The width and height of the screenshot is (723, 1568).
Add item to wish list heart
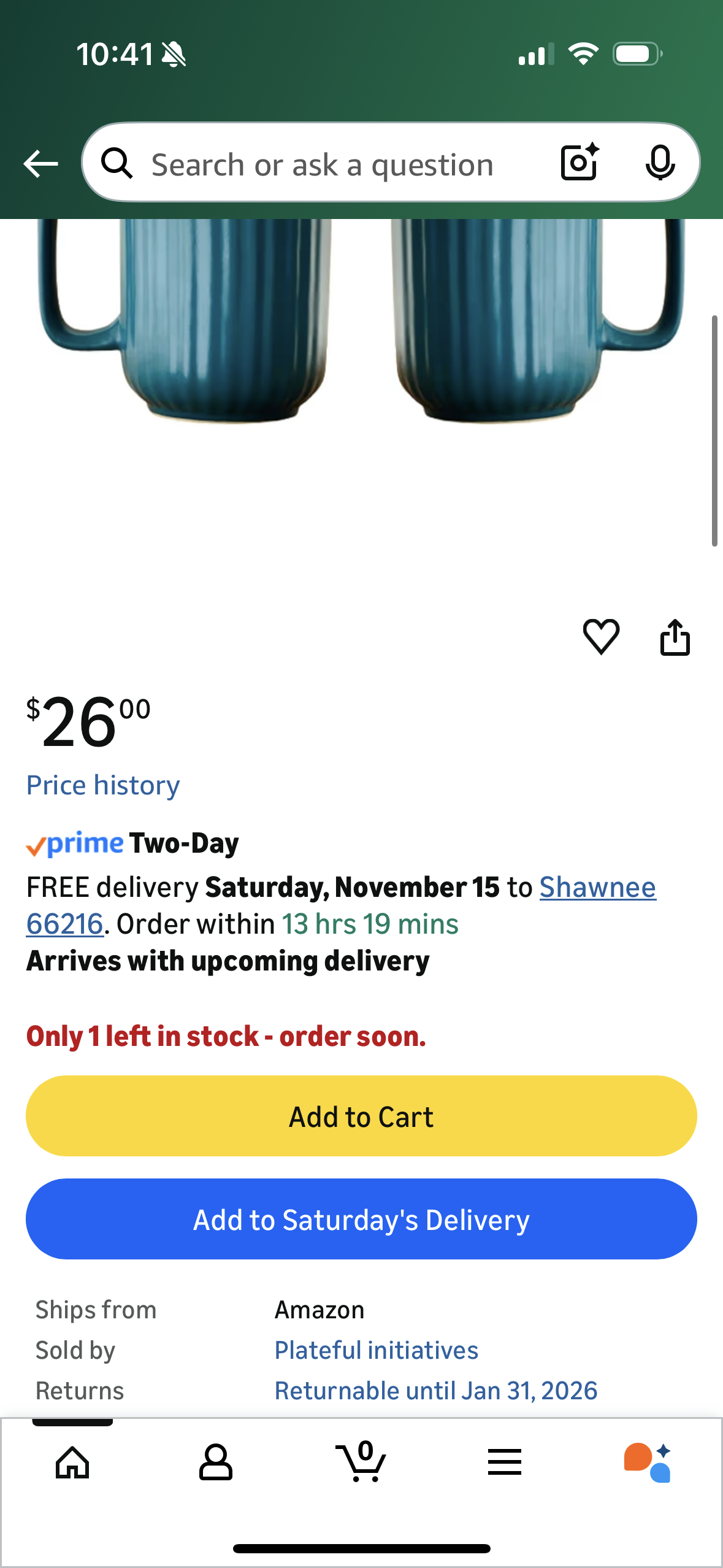pos(601,636)
